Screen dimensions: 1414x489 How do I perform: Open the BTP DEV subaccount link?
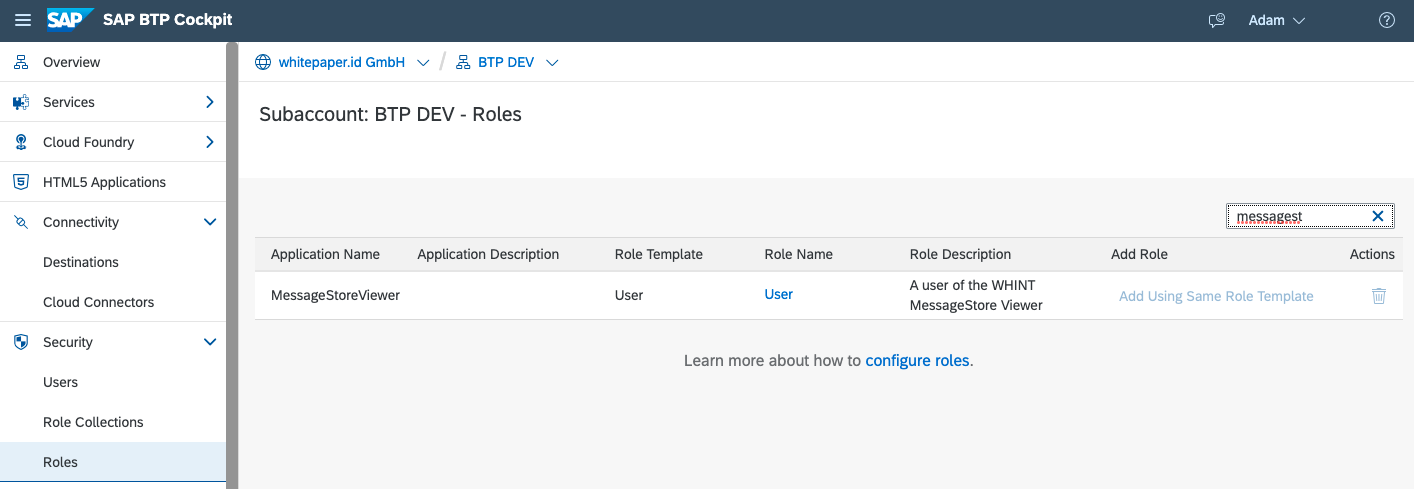click(506, 62)
